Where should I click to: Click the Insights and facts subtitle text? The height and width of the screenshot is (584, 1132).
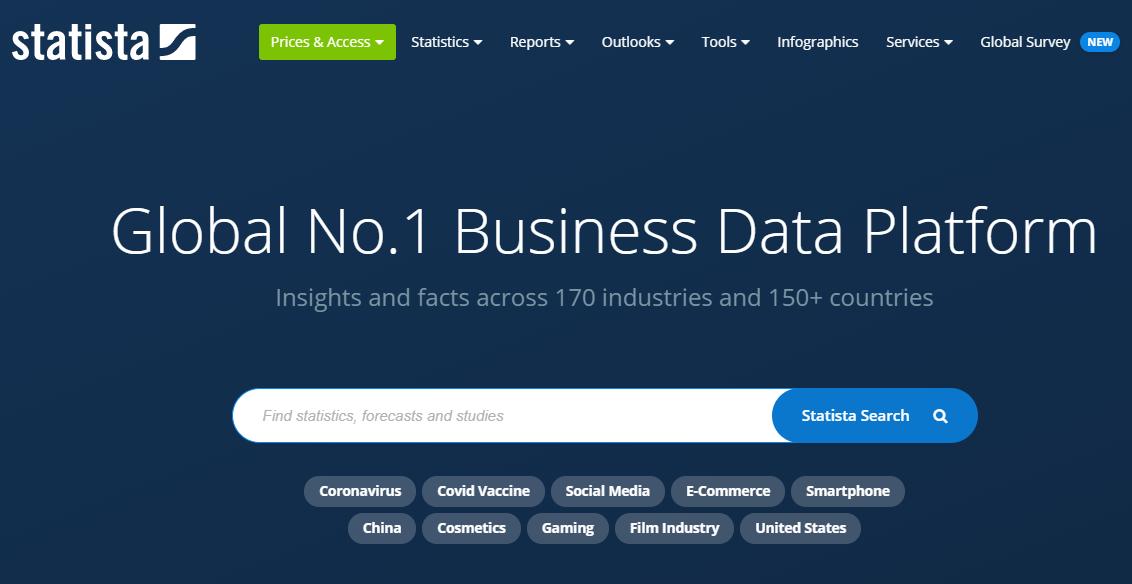(x=604, y=297)
